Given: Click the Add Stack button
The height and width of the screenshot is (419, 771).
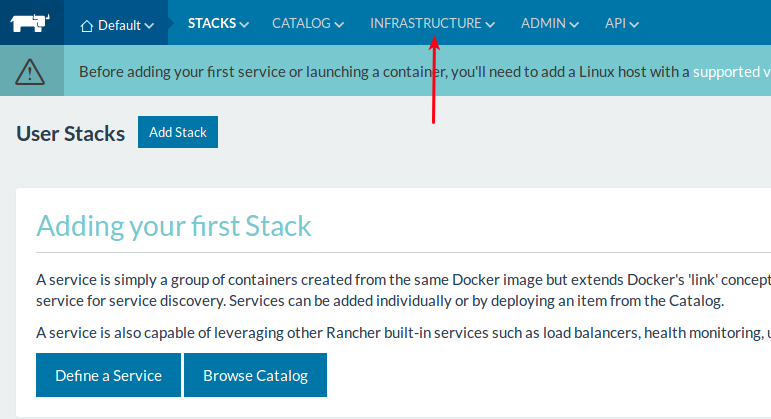Looking at the screenshot, I should point(178,132).
